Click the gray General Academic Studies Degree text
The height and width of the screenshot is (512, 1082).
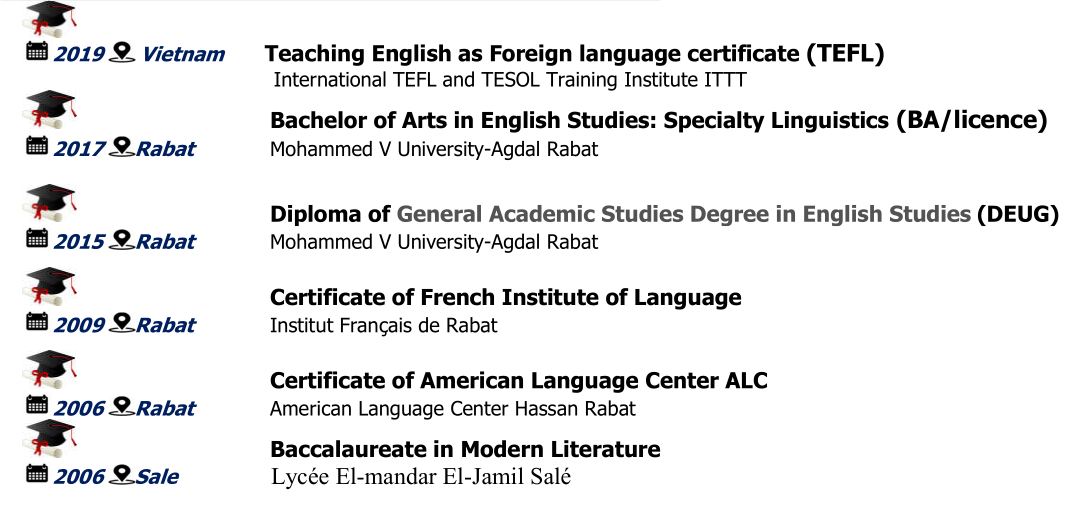tap(684, 214)
